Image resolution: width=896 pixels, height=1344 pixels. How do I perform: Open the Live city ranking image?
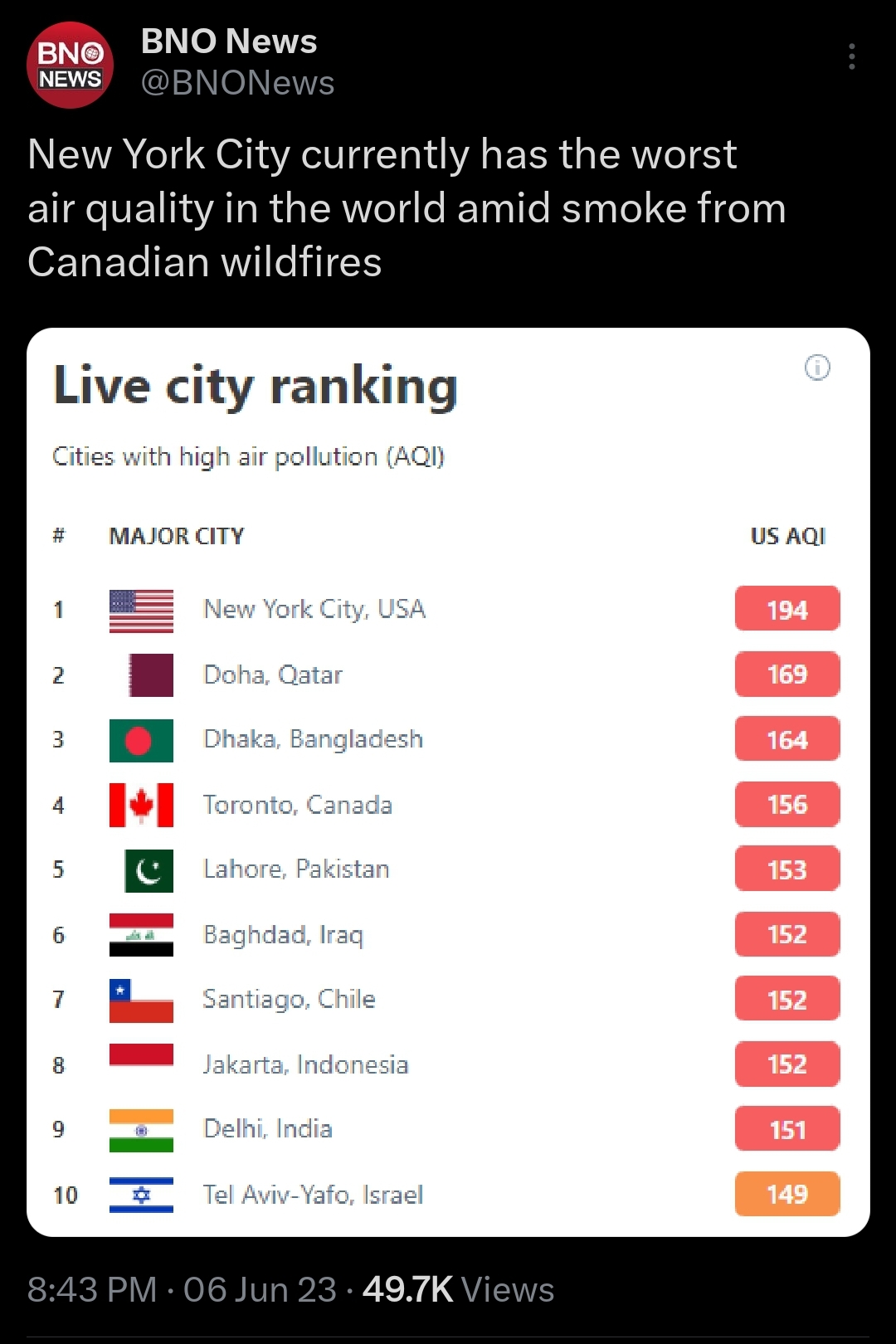448,782
